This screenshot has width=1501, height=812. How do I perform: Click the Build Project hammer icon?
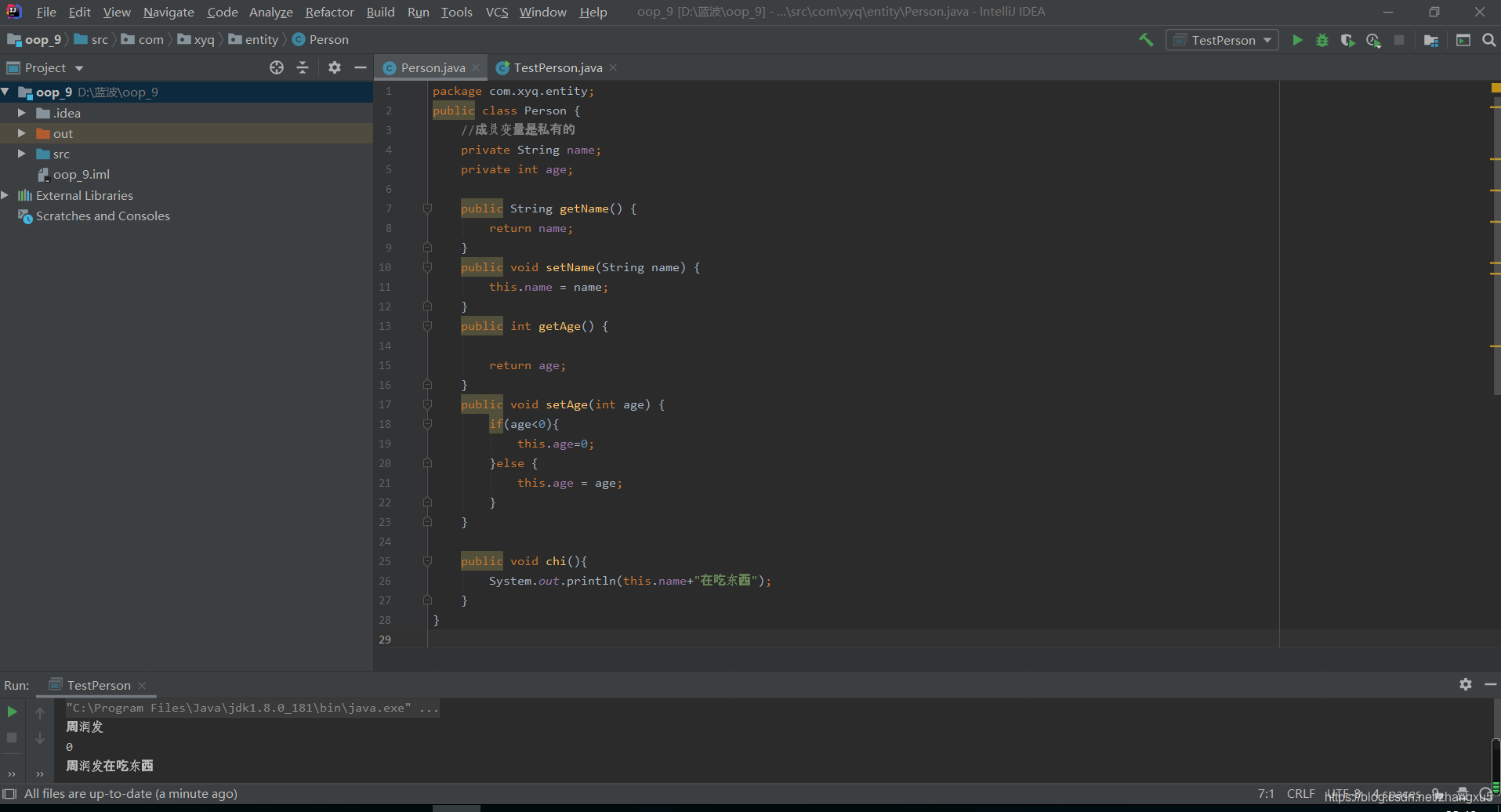[1146, 40]
